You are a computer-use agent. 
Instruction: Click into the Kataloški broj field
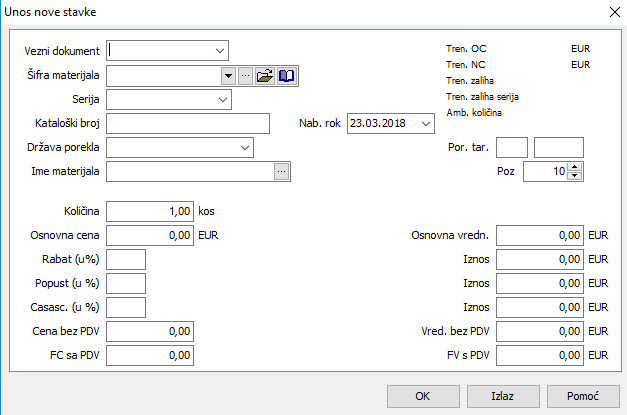tap(188, 123)
